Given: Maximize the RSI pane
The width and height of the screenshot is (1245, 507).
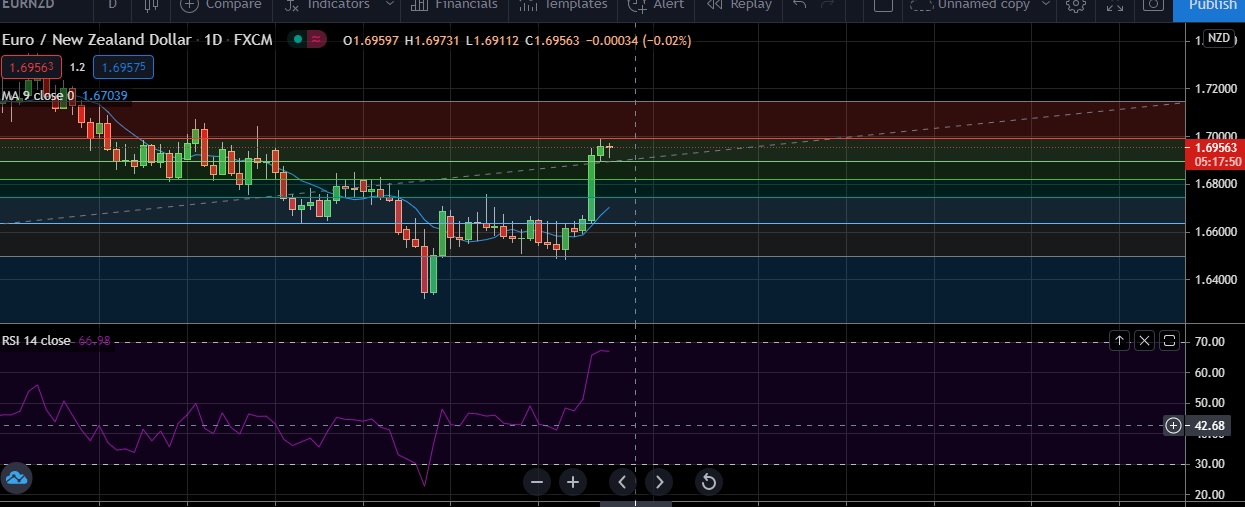Looking at the screenshot, I should (x=1170, y=341).
